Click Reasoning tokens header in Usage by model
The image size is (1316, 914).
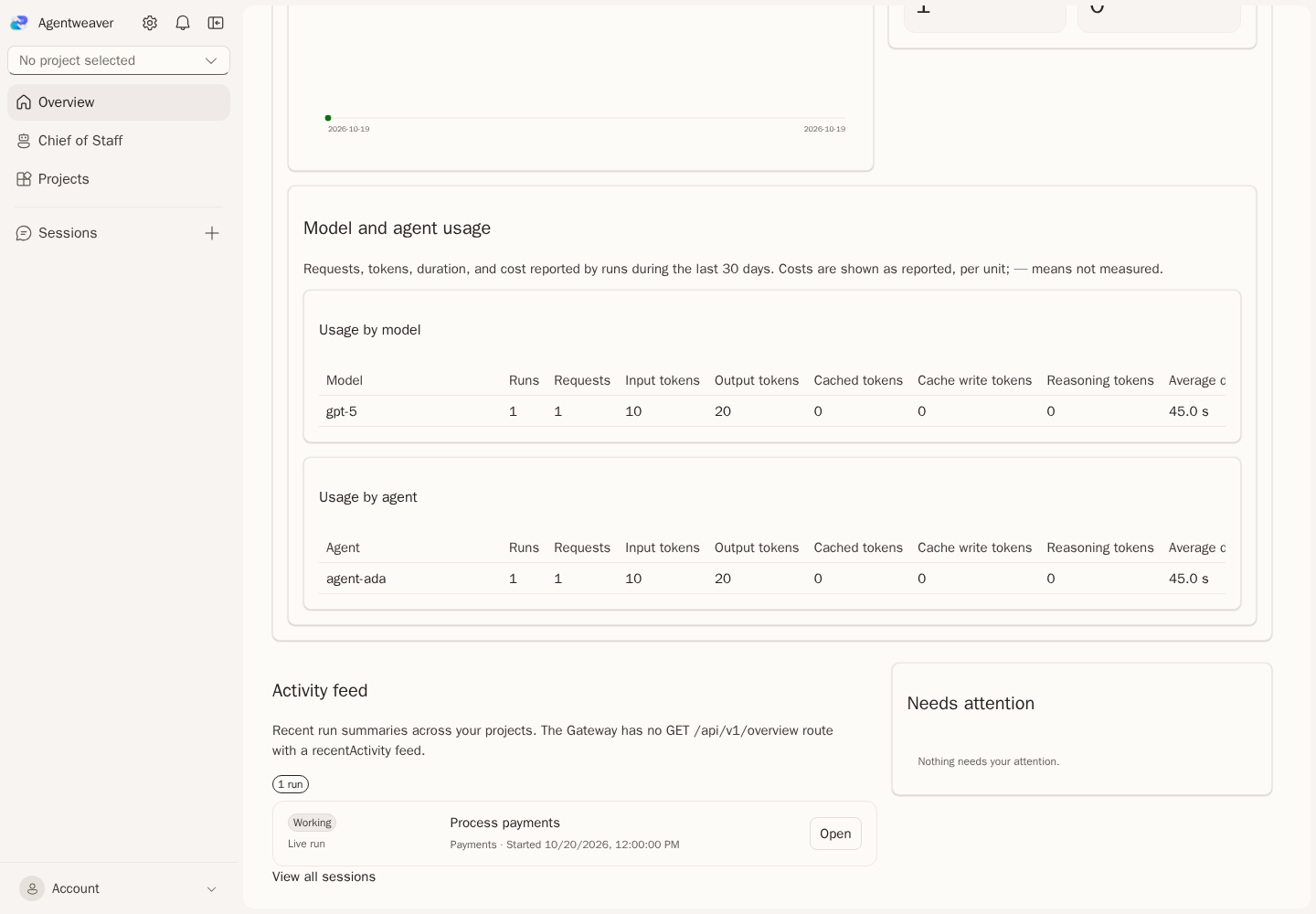(x=1100, y=380)
